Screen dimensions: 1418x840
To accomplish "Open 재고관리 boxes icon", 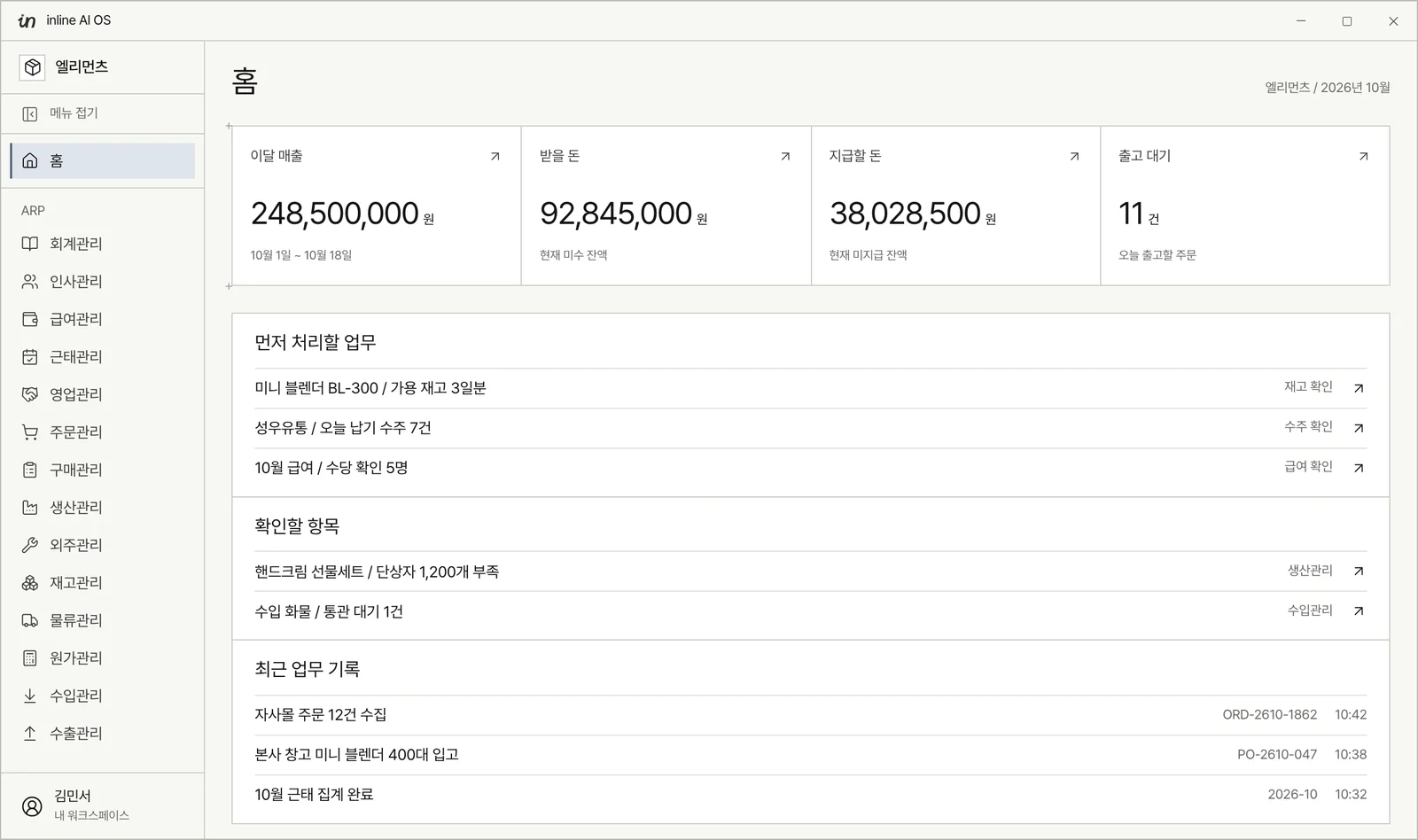I will tap(30, 583).
